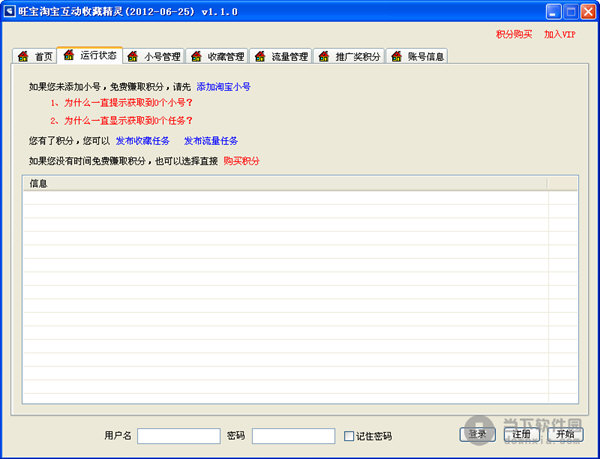Click the app icon in title bar
This screenshot has height=459, width=600.
[x=10, y=11]
